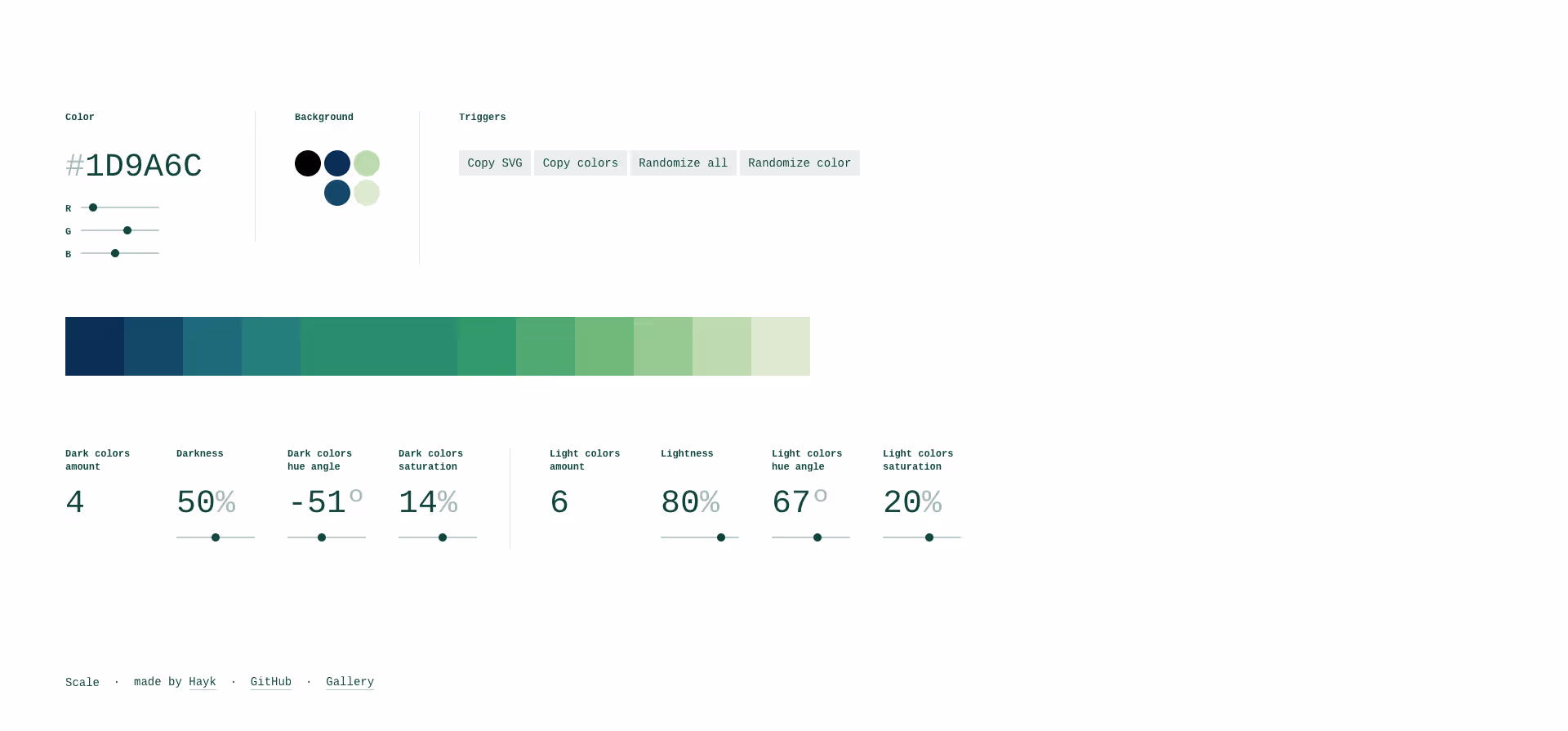Click the R channel slider handle
The height and width of the screenshot is (731, 1568).
(x=93, y=207)
